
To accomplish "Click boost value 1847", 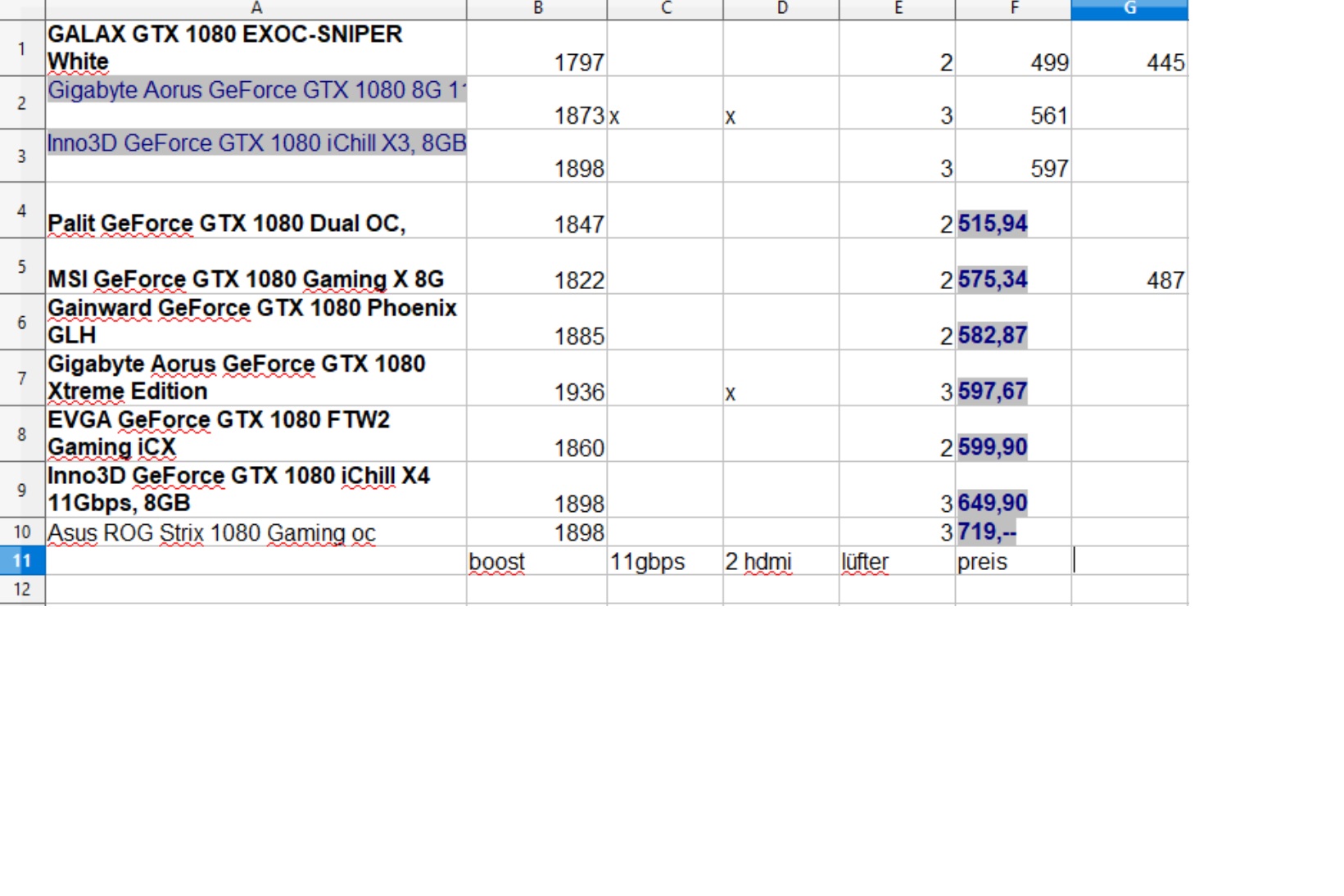I will [578, 224].
